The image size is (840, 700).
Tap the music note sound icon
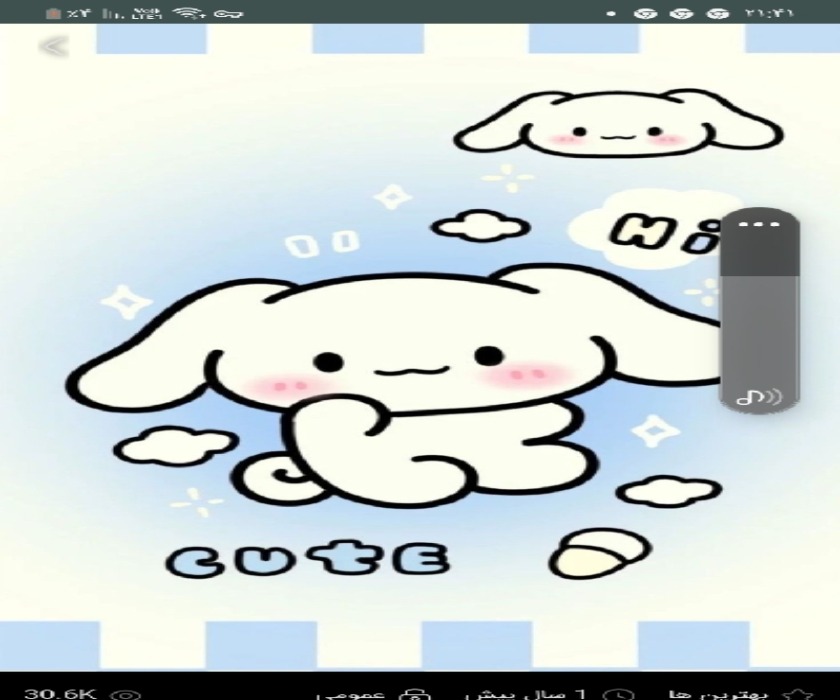pyautogui.click(x=759, y=397)
